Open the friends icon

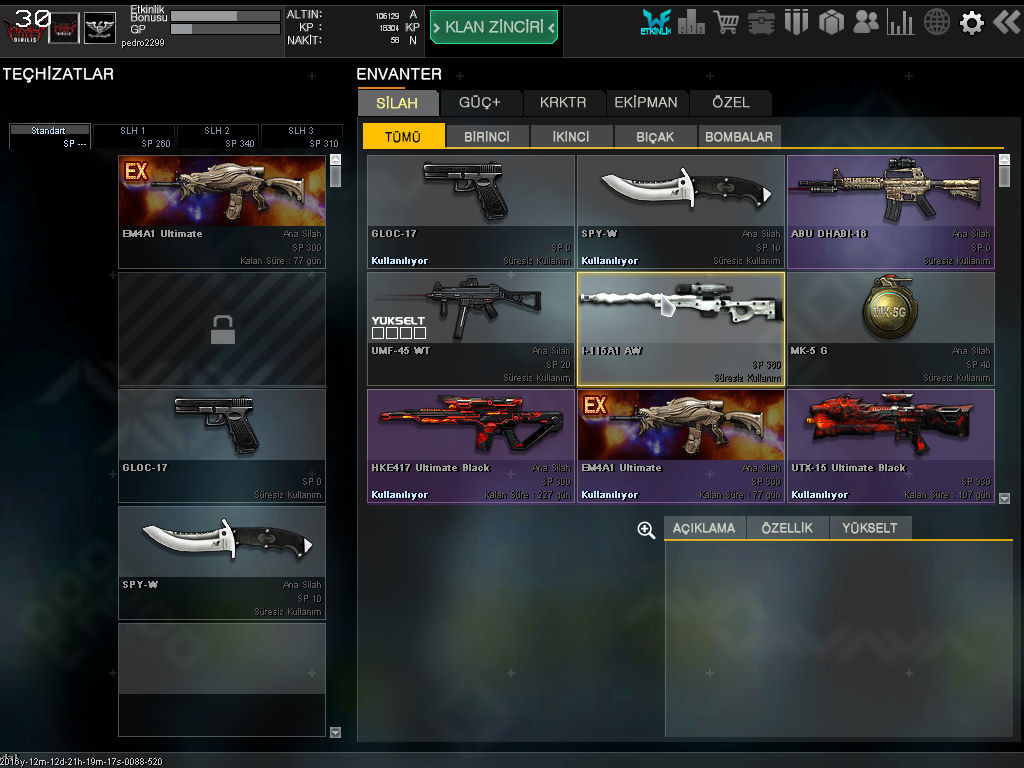pos(866,23)
